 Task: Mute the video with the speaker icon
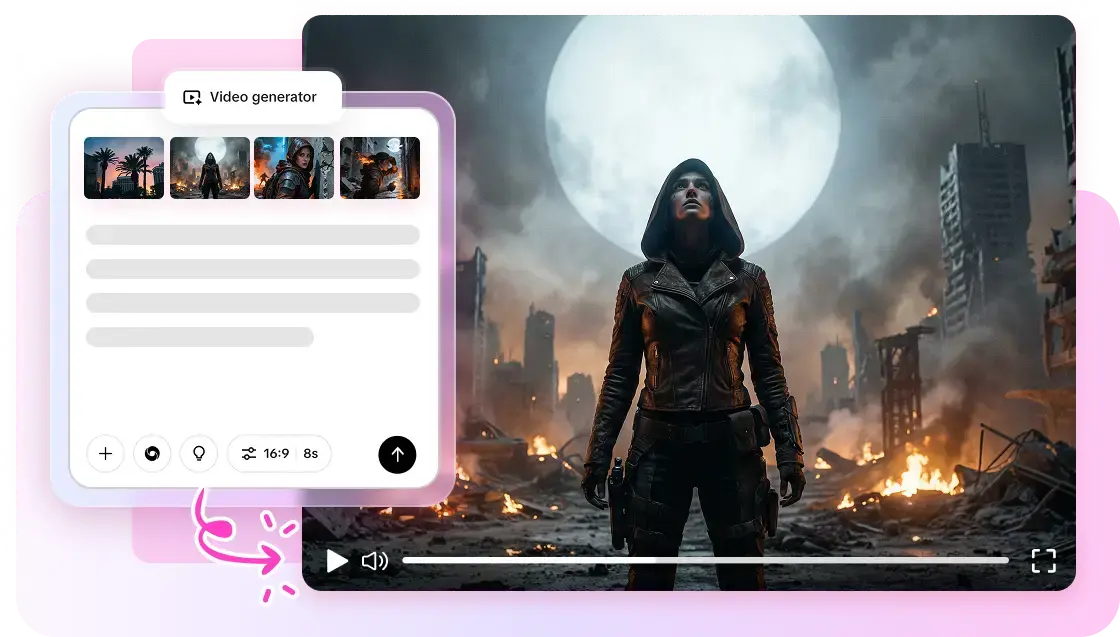pyautogui.click(x=374, y=561)
